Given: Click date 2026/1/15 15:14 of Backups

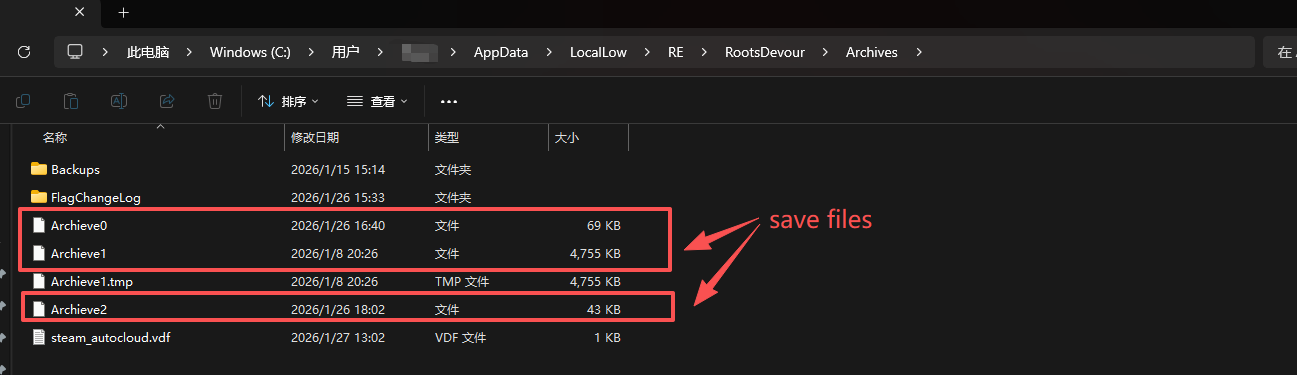Looking at the screenshot, I should point(338,170).
